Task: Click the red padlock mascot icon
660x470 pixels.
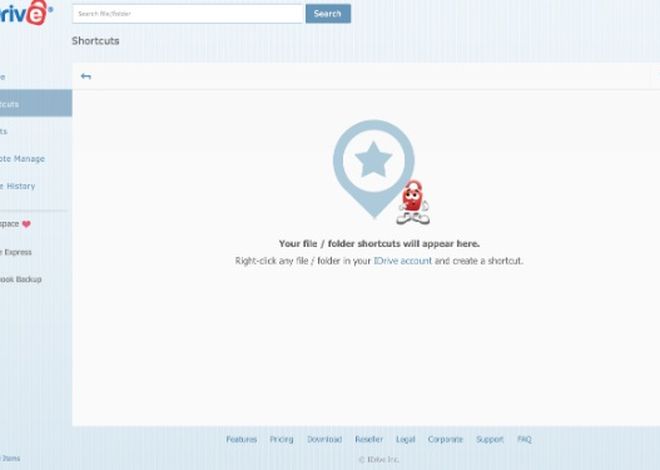Action: point(413,202)
